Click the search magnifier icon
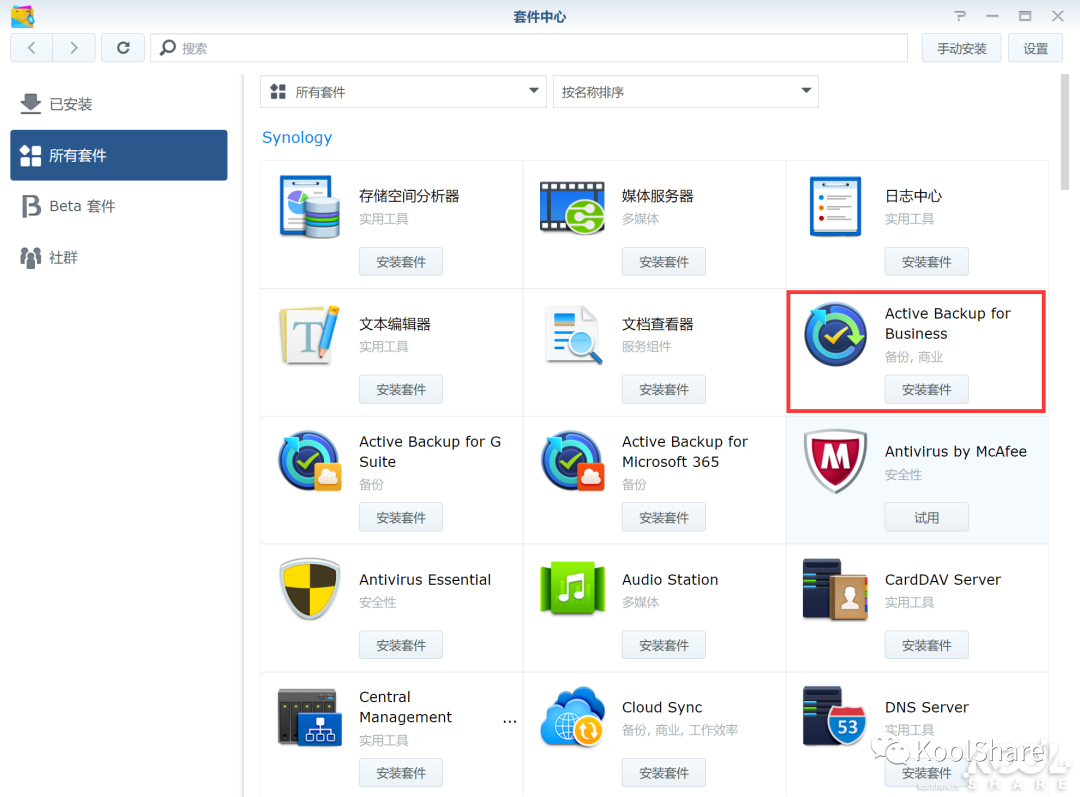The image size is (1080, 797). pyautogui.click(x=167, y=48)
